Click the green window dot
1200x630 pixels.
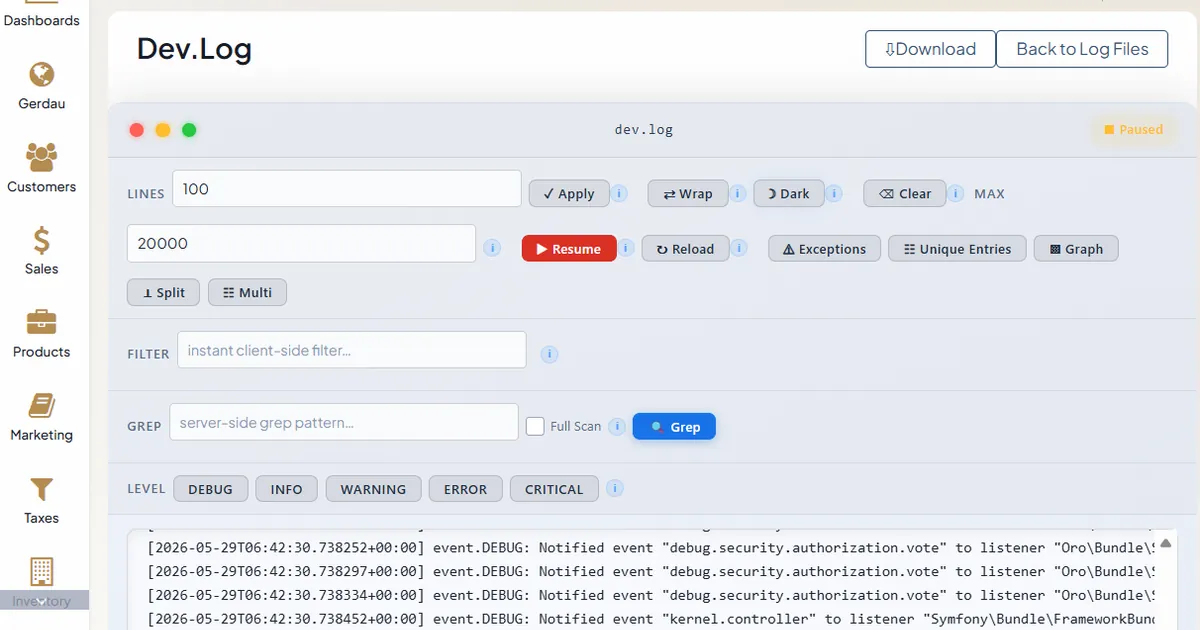(x=189, y=130)
